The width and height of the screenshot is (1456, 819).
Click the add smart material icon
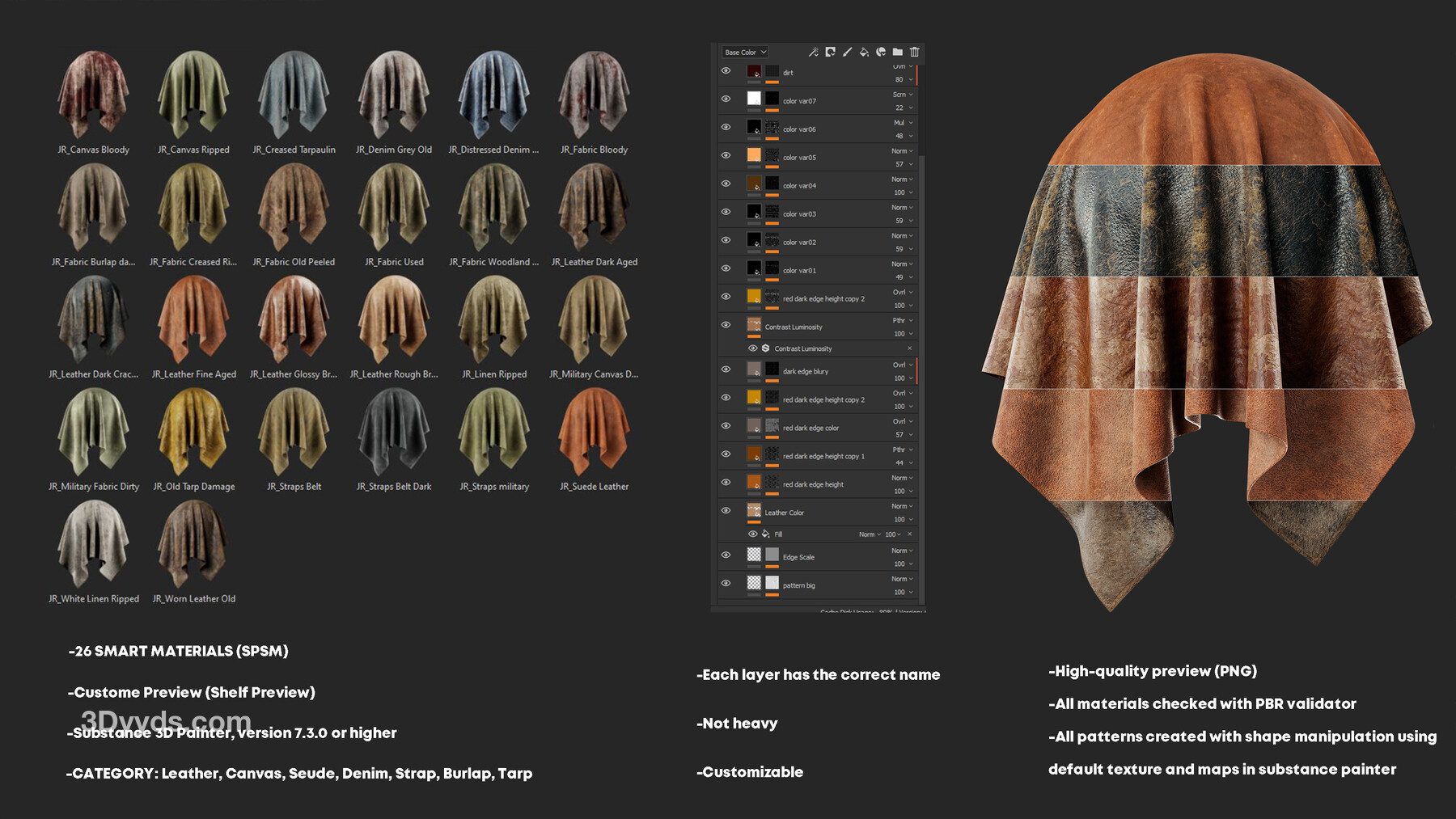pyautogui.click(x=881, y=52)
